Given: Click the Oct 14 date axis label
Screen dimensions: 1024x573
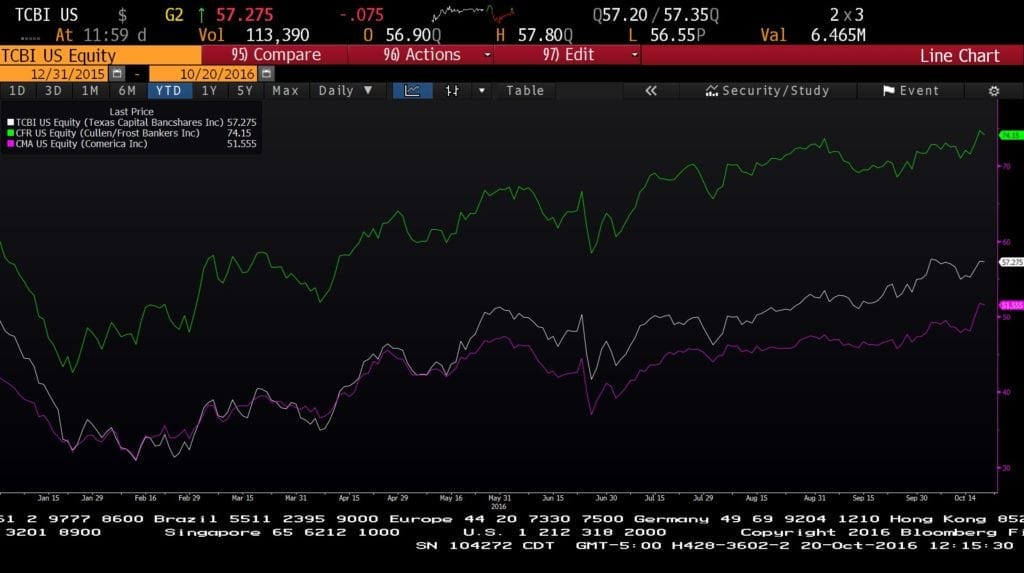Looking at the screenshot, I should pos(965,498).
